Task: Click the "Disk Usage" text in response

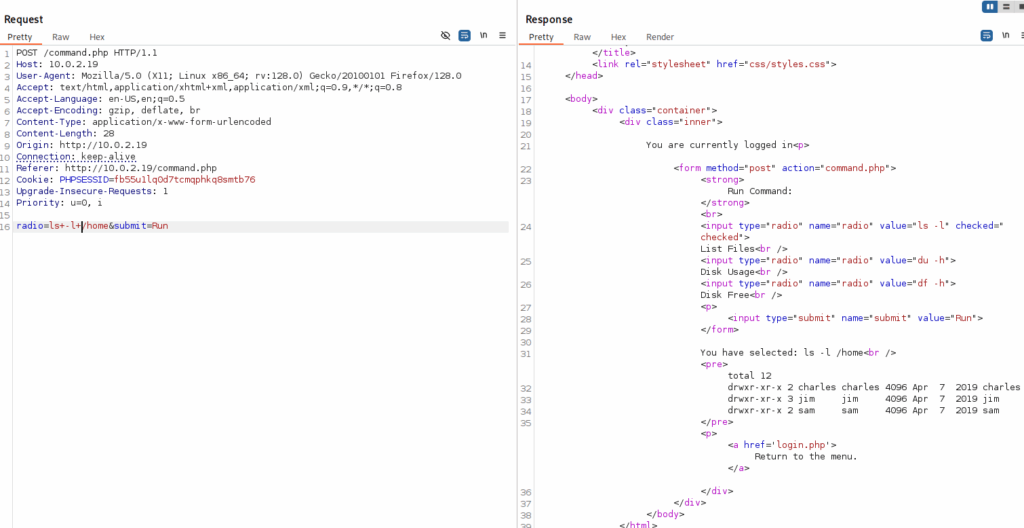Action: tap(728, 272)
